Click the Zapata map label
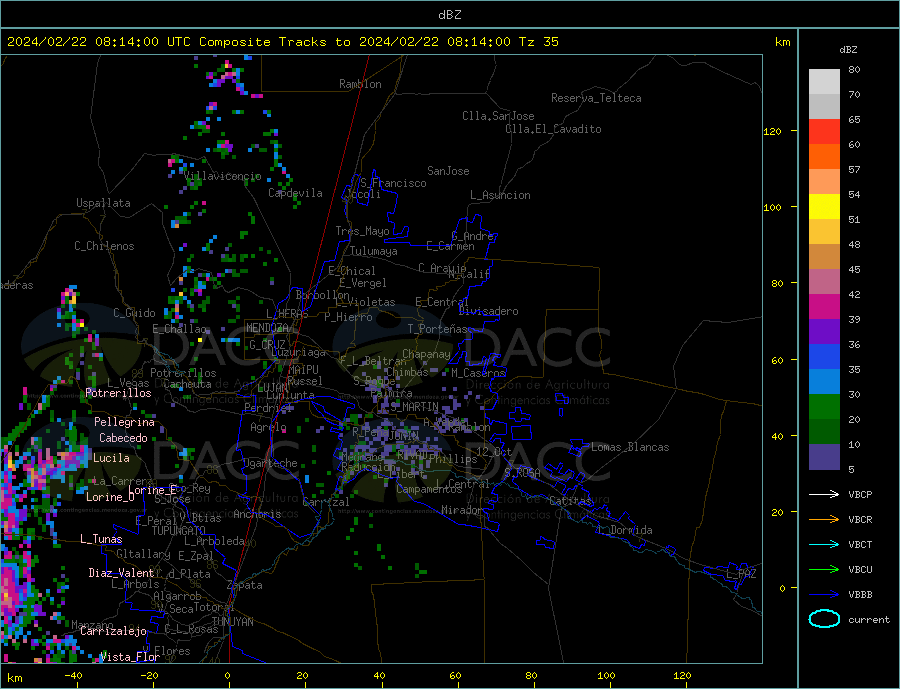The image size is (900, 689). click(245, 585)
